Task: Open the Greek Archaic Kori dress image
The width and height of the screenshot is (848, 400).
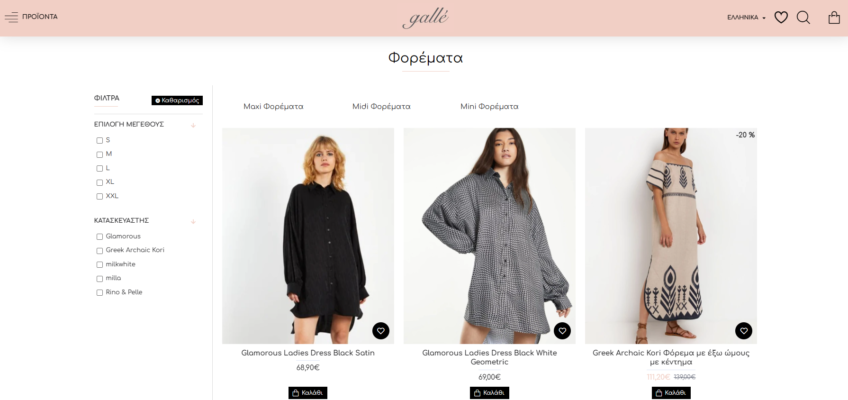Action: [x=671, y=236]
